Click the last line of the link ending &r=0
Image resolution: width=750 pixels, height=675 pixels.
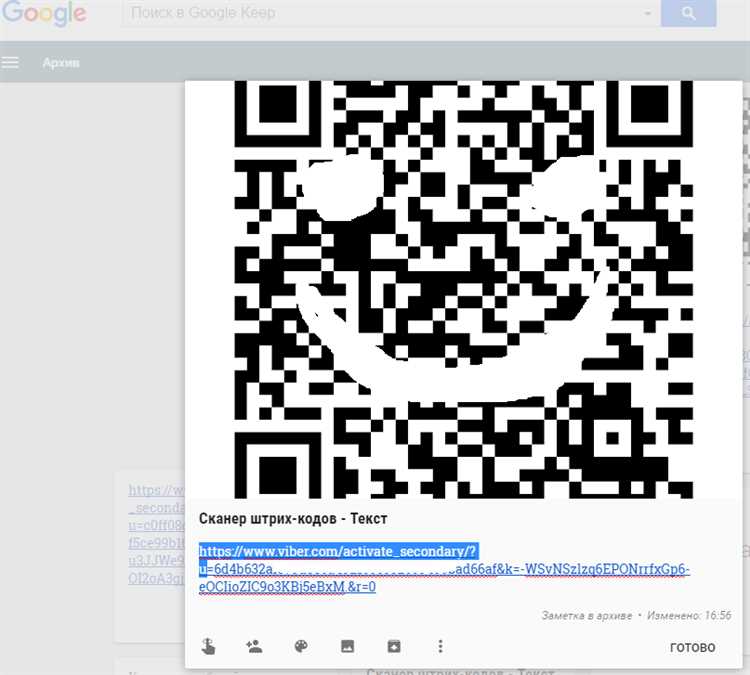click(287, 586)
